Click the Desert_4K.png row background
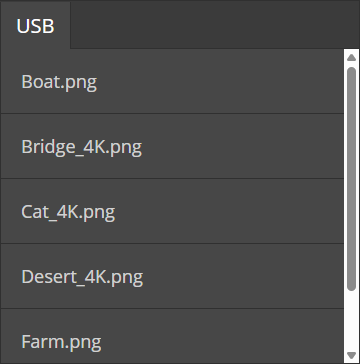This screenshot has height=364, width=360. 243,277
